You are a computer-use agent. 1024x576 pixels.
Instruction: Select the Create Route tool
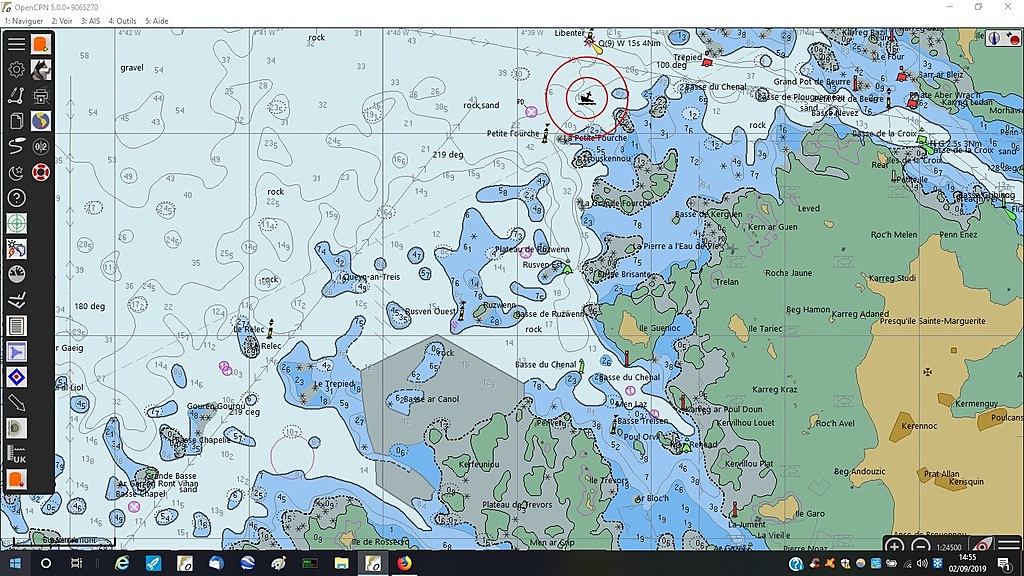click(x=16, y=95)
